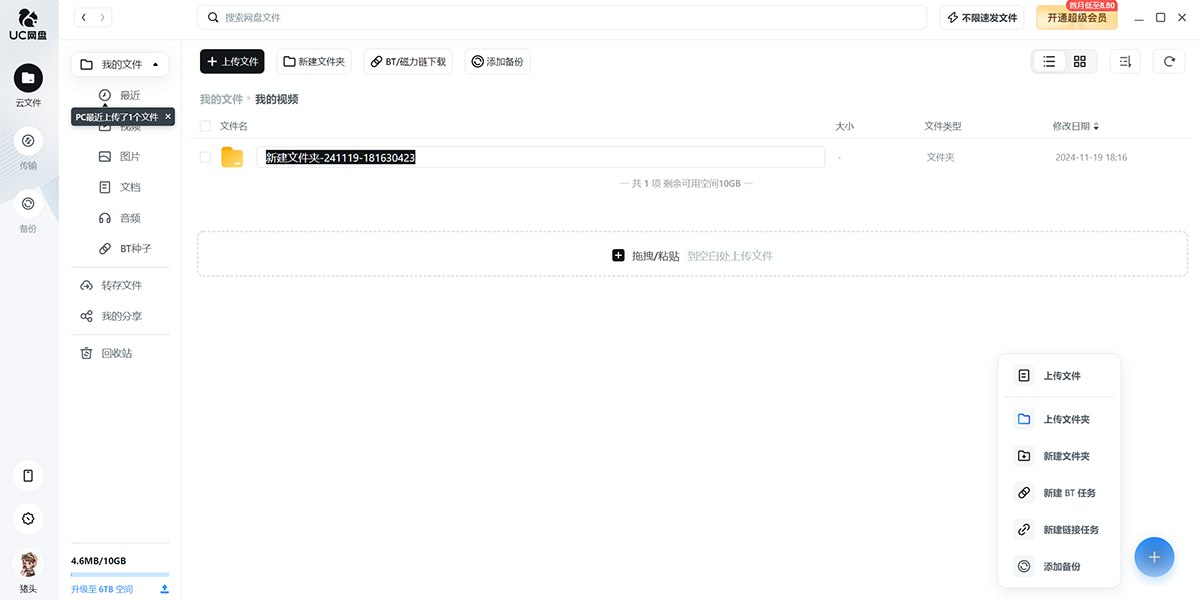
Task: Switch to grid view layout
Action: [x=1080, y=62]
